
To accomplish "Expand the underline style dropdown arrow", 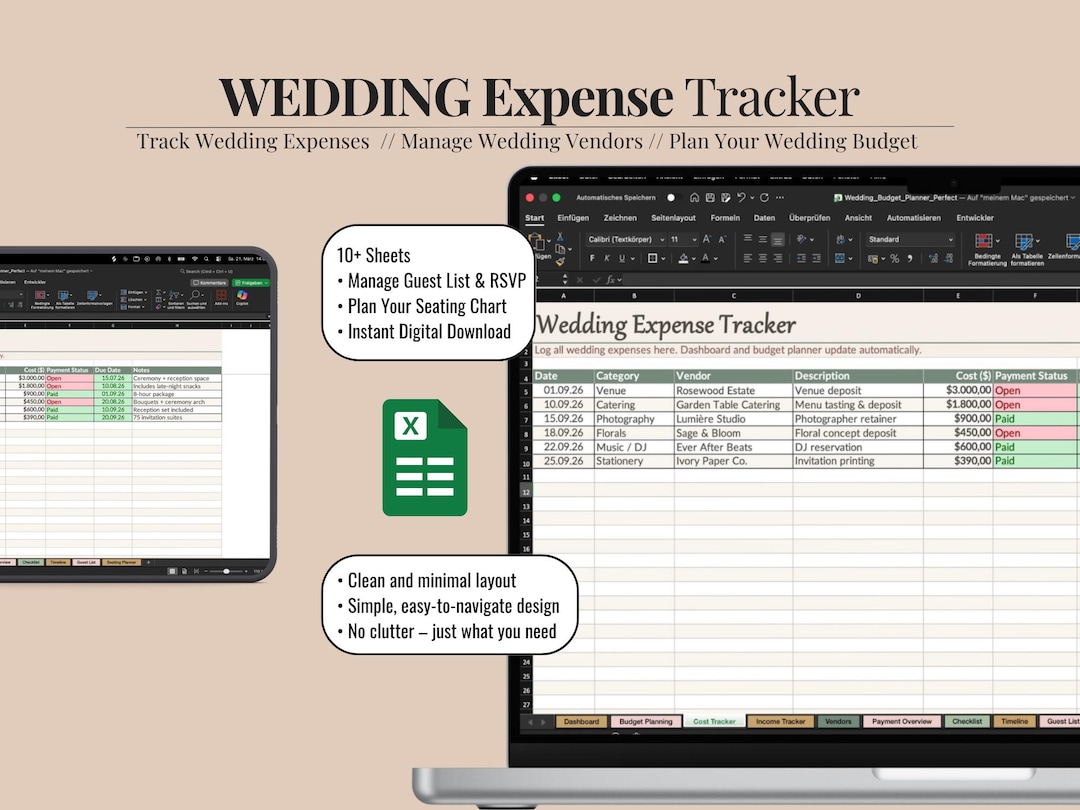I will 632,259.
